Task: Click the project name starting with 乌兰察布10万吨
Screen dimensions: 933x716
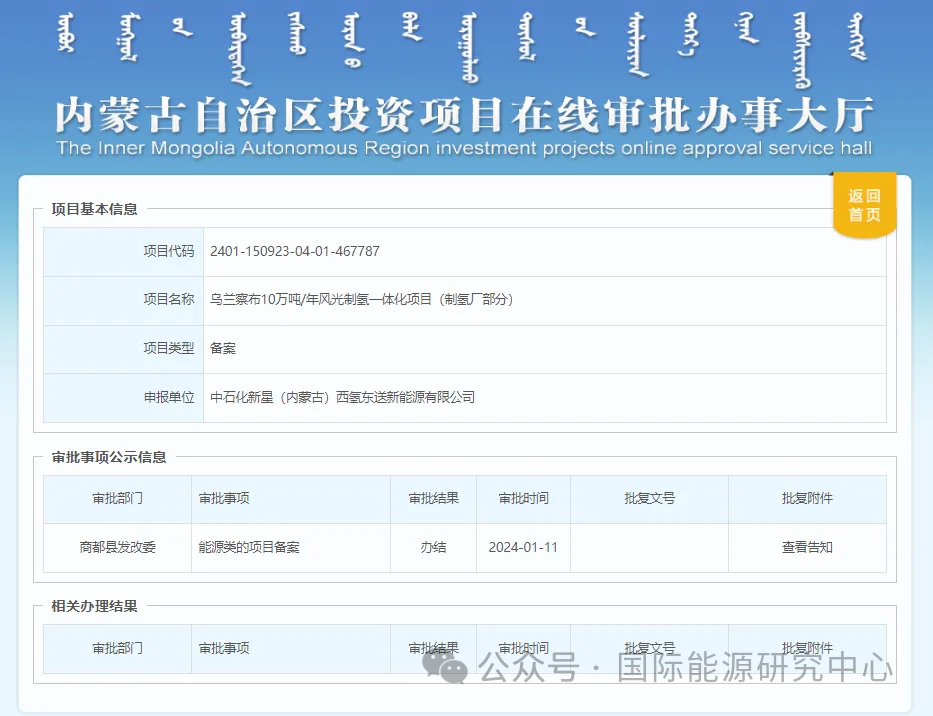Action: click(x=361, y=299)
